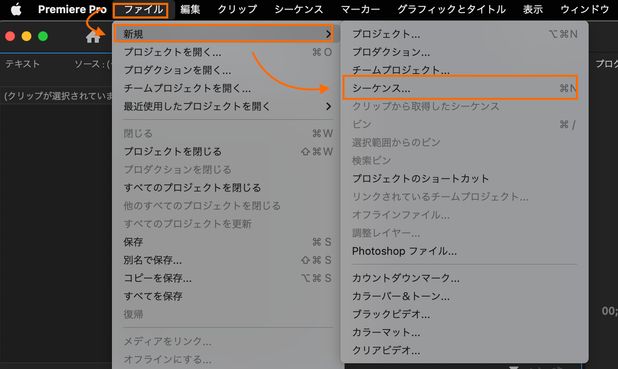Screen dimensions: 618x369
Task: Open the グラフィックとタイトル menu
Action: (x=451, y=9)
